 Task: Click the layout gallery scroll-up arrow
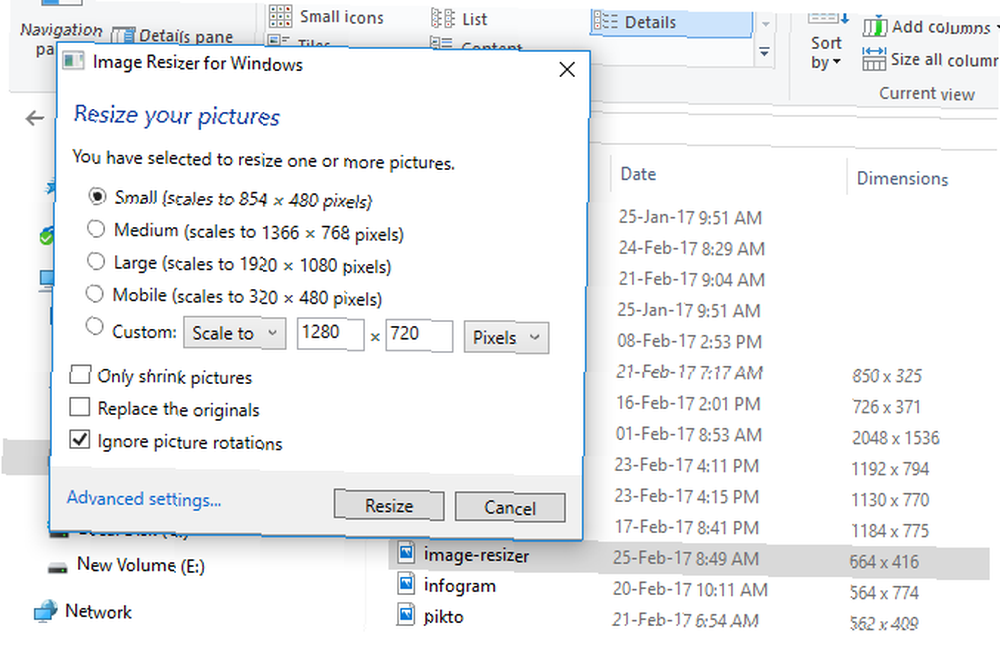(x=765, y=24)
